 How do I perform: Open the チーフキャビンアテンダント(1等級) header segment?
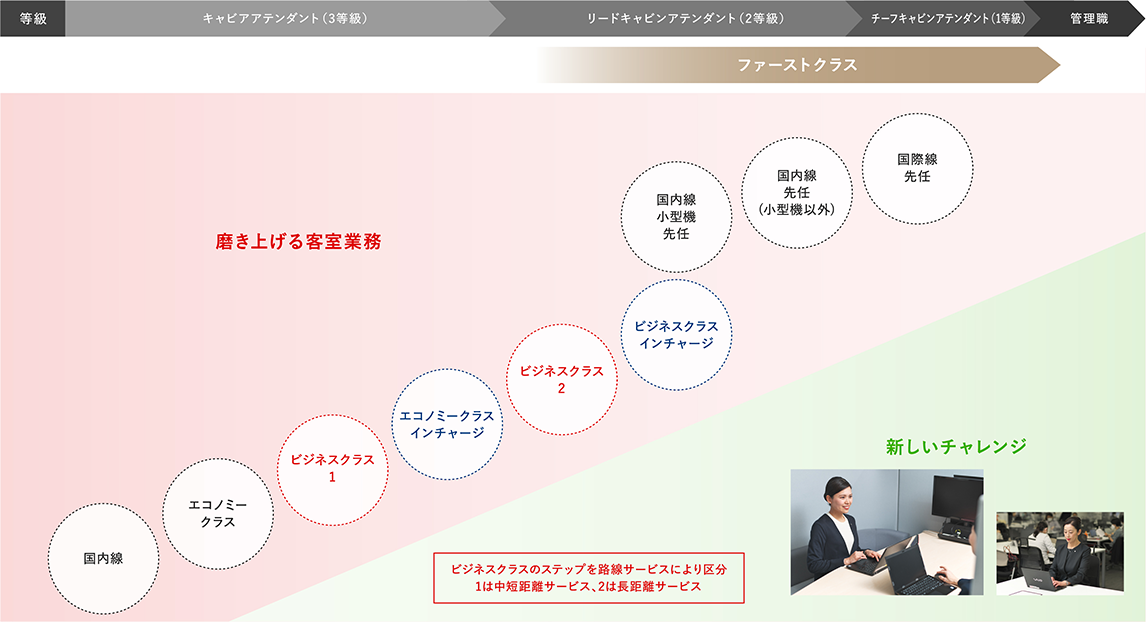947,18
